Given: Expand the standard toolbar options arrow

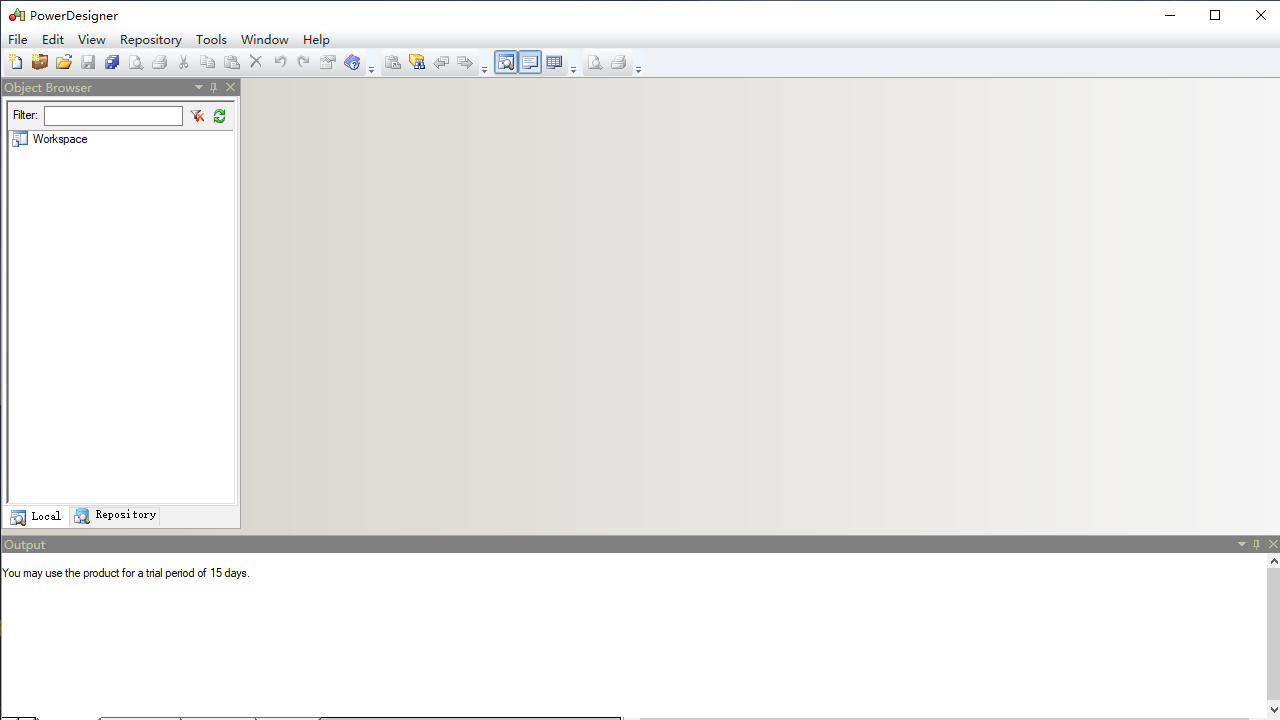Looking at the screenshot, I should 371,69.
